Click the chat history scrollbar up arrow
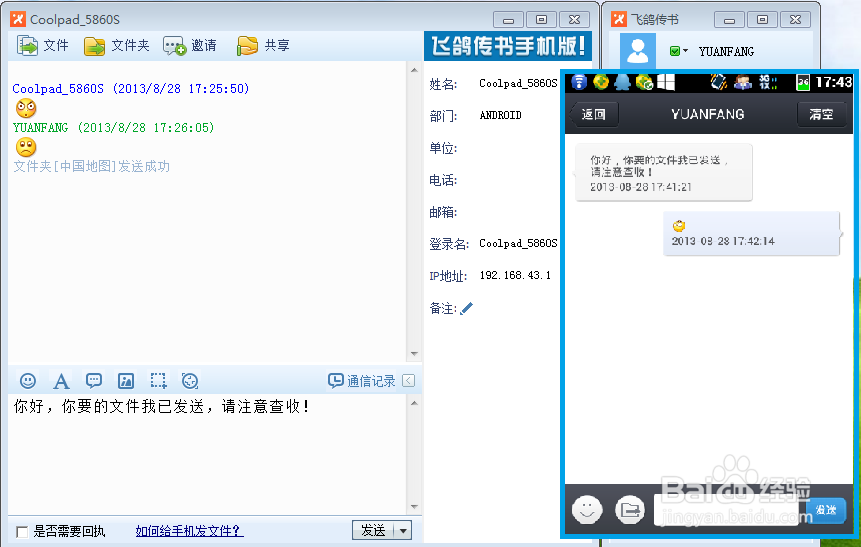This screenshot has height=547, width=861. pos(414,70)
